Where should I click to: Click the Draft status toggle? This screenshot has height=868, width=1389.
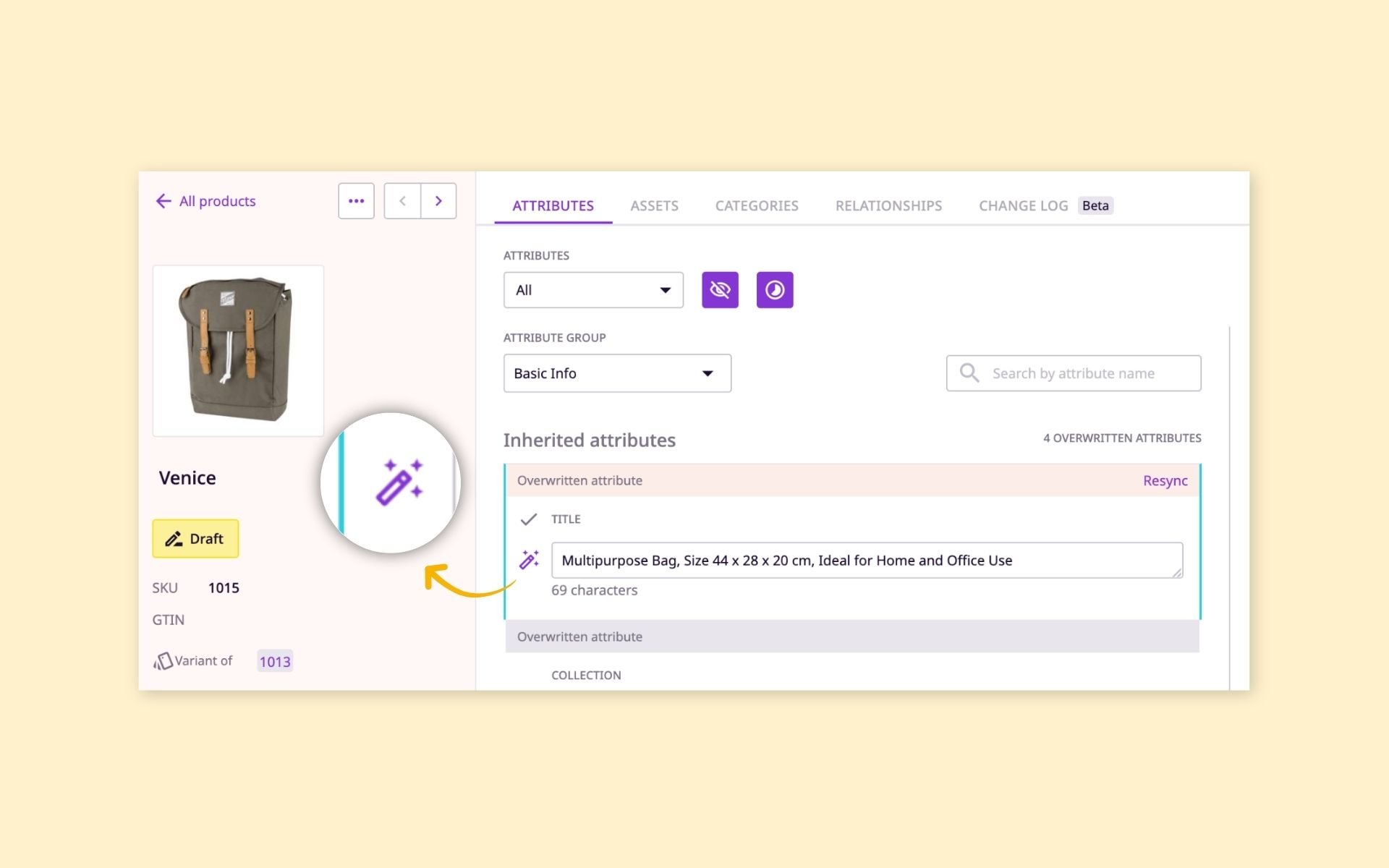tap(195, 538)
